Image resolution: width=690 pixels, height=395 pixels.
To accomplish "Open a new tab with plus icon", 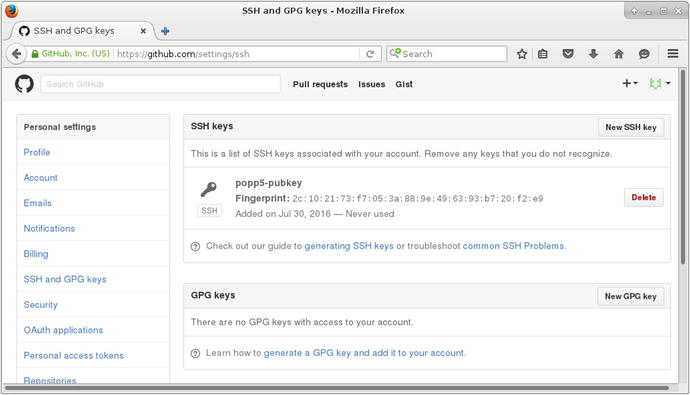I will coord(165,31).
